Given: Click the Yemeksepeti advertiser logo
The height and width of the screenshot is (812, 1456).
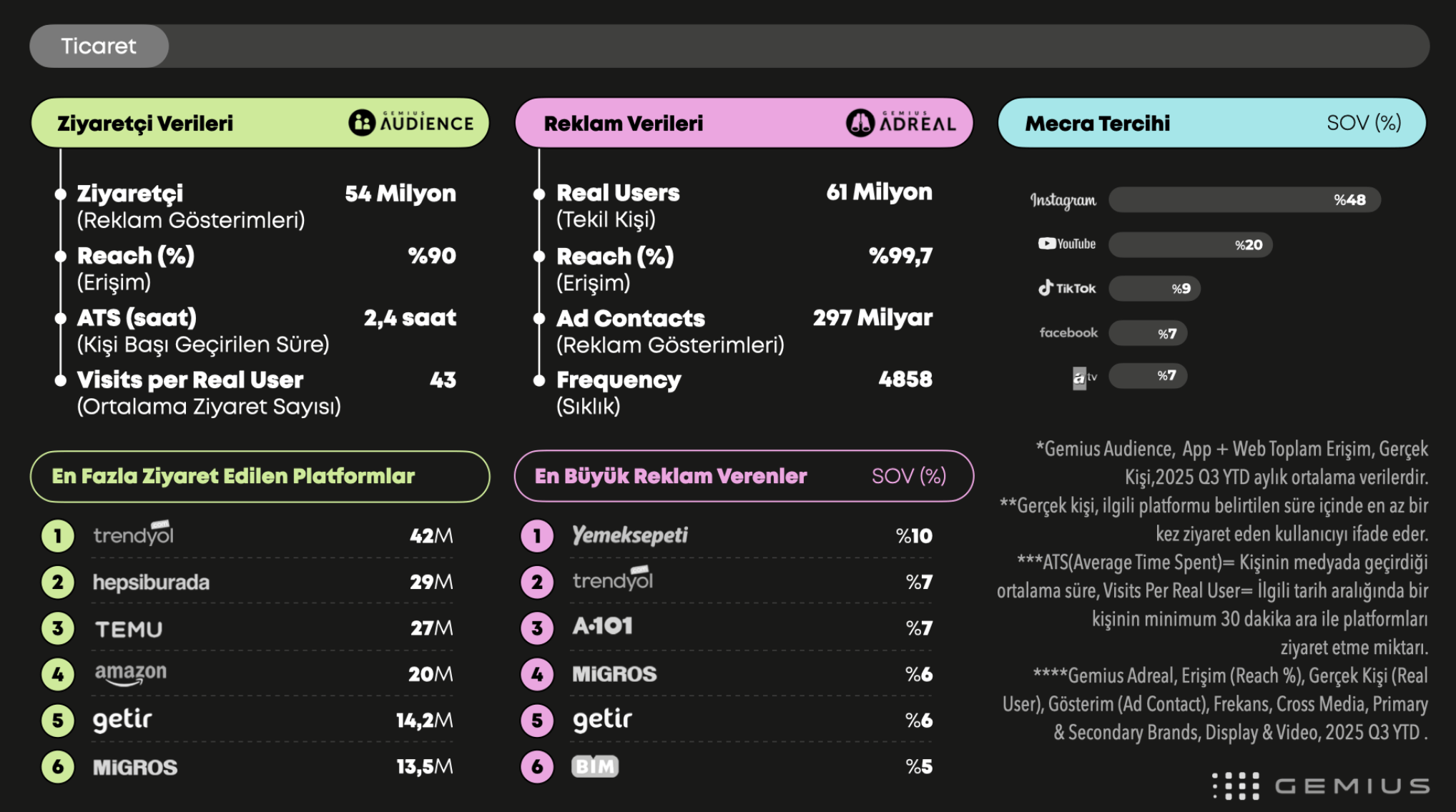Looking at the screenshot, I should [x=629, y=535].
